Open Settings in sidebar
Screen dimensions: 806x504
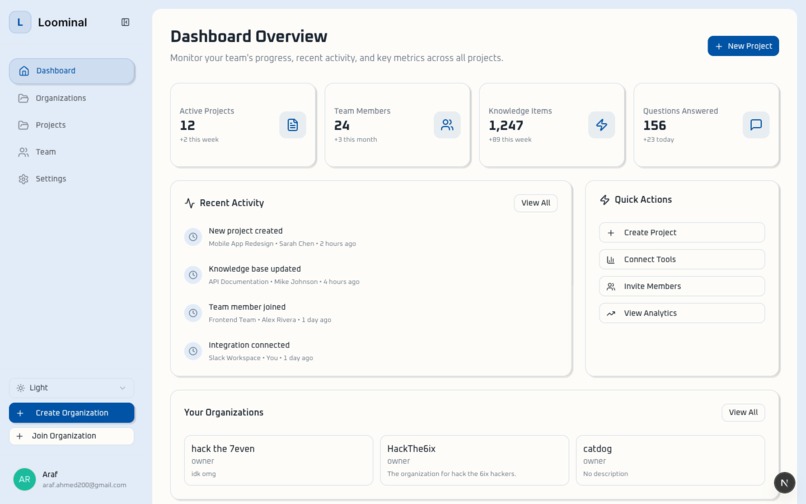tap(72, 179)
